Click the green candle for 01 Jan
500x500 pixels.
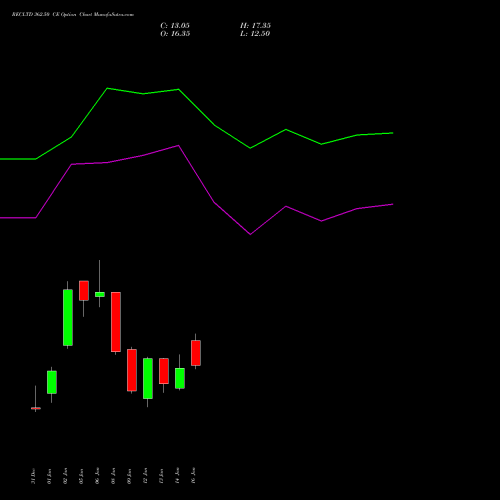point(52,382)
